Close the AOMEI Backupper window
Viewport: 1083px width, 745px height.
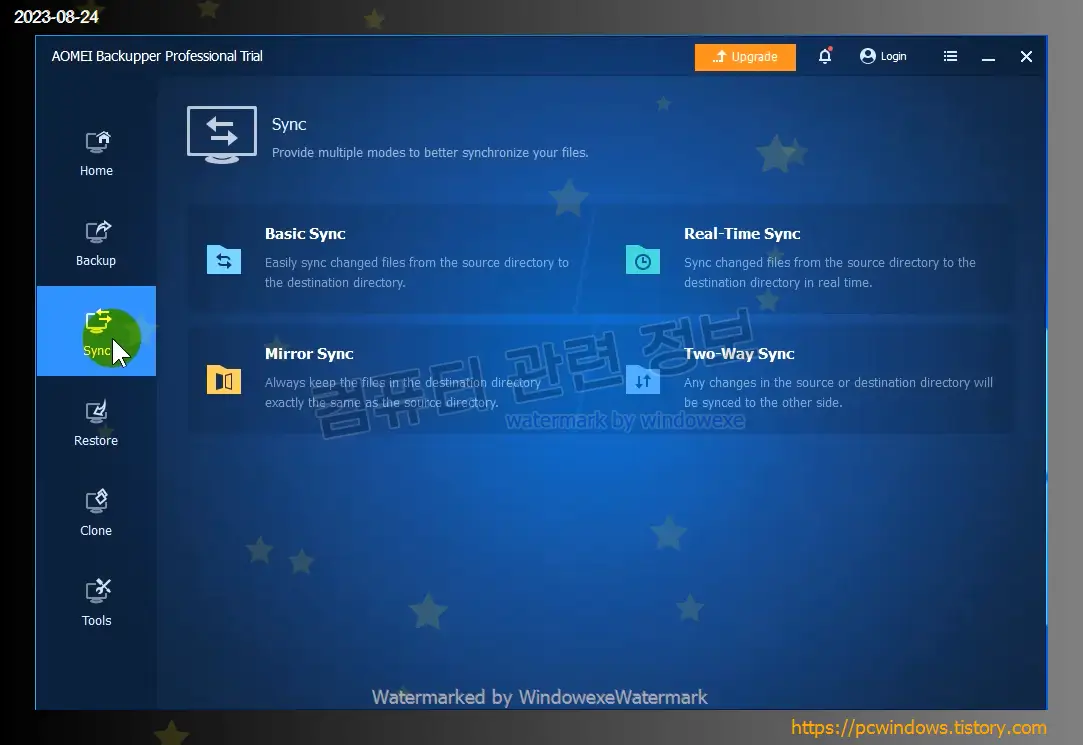click(1026, 57)
